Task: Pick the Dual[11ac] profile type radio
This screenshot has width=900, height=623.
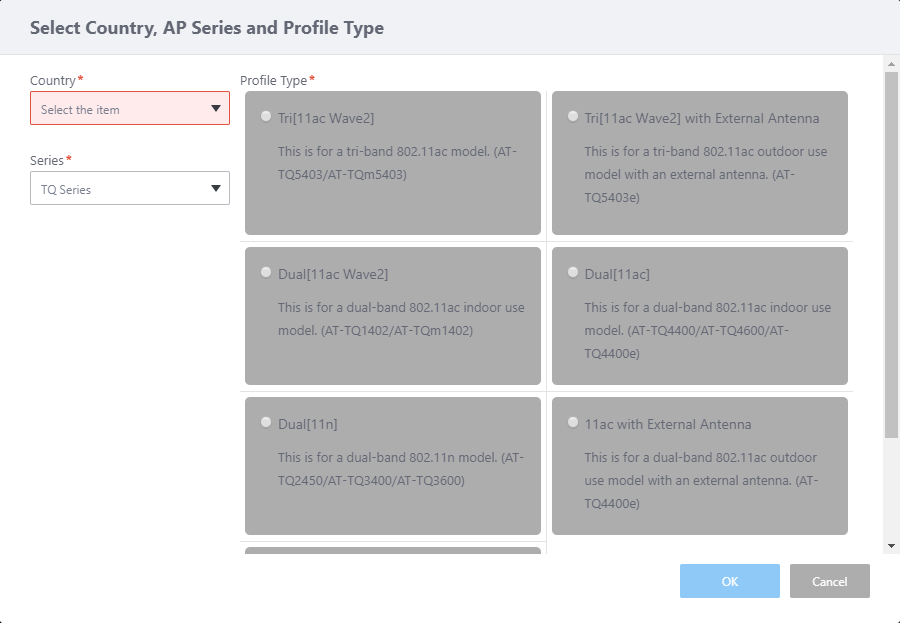Action: (x=572, y=272)
